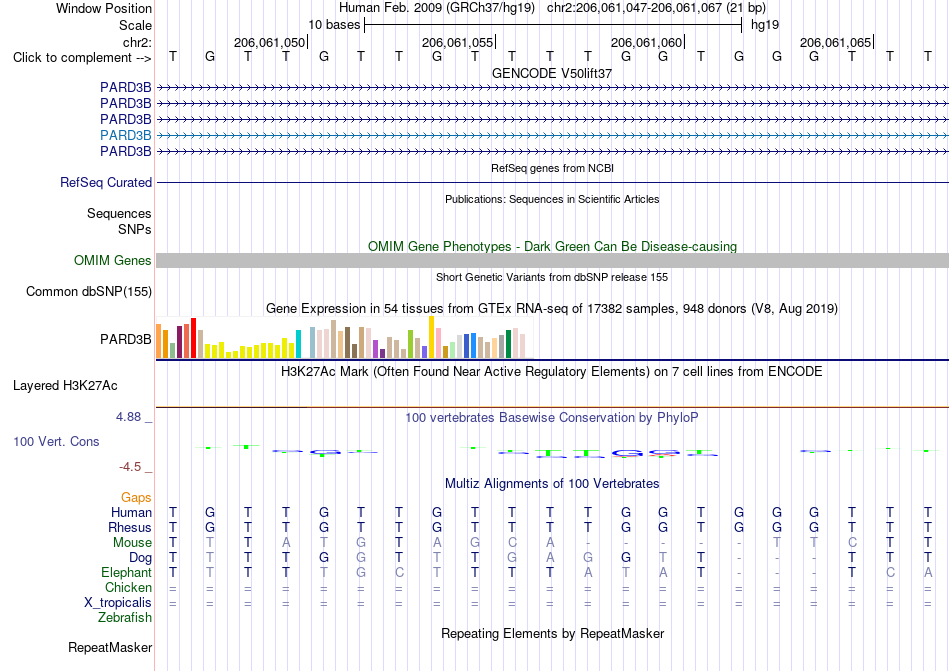
Task: Click the 'Click to complement -->' label
Action: click(x=82, y=58)
